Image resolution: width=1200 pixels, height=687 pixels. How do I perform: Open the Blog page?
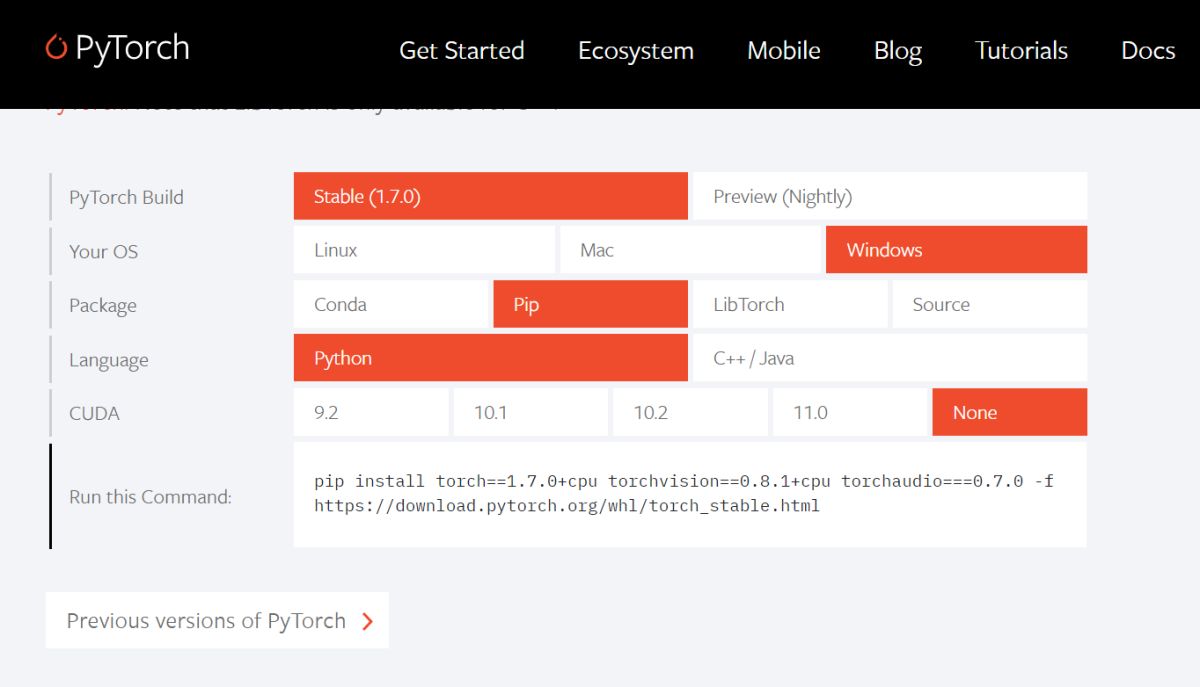click(x=898, y=51)
